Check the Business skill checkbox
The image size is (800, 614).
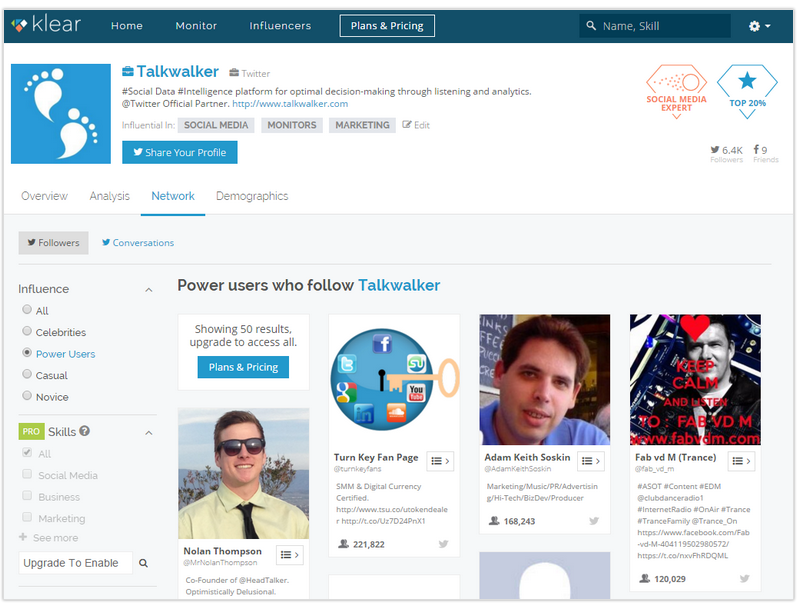[27, 495]
